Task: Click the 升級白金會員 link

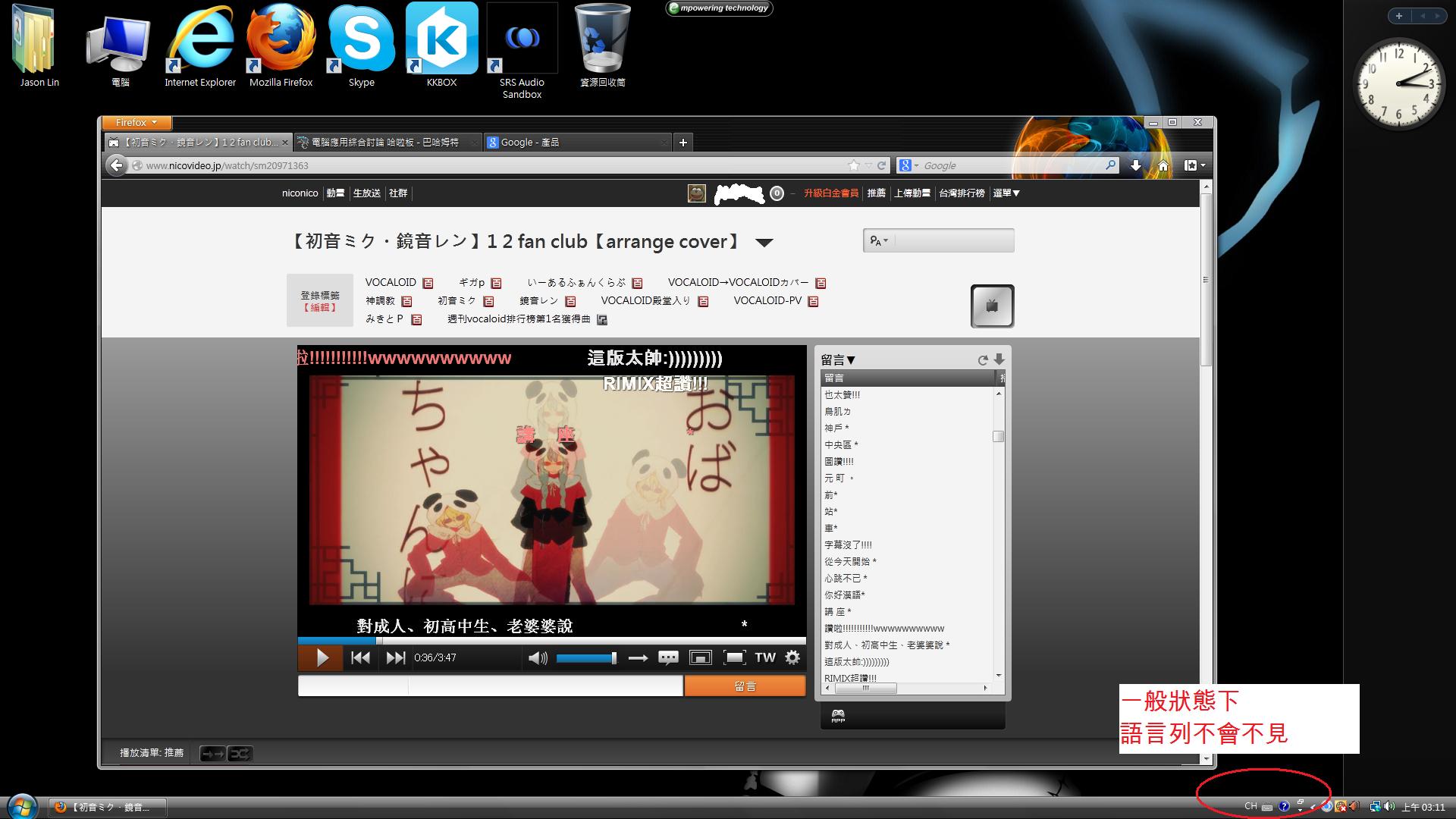Action: point(831,193)
